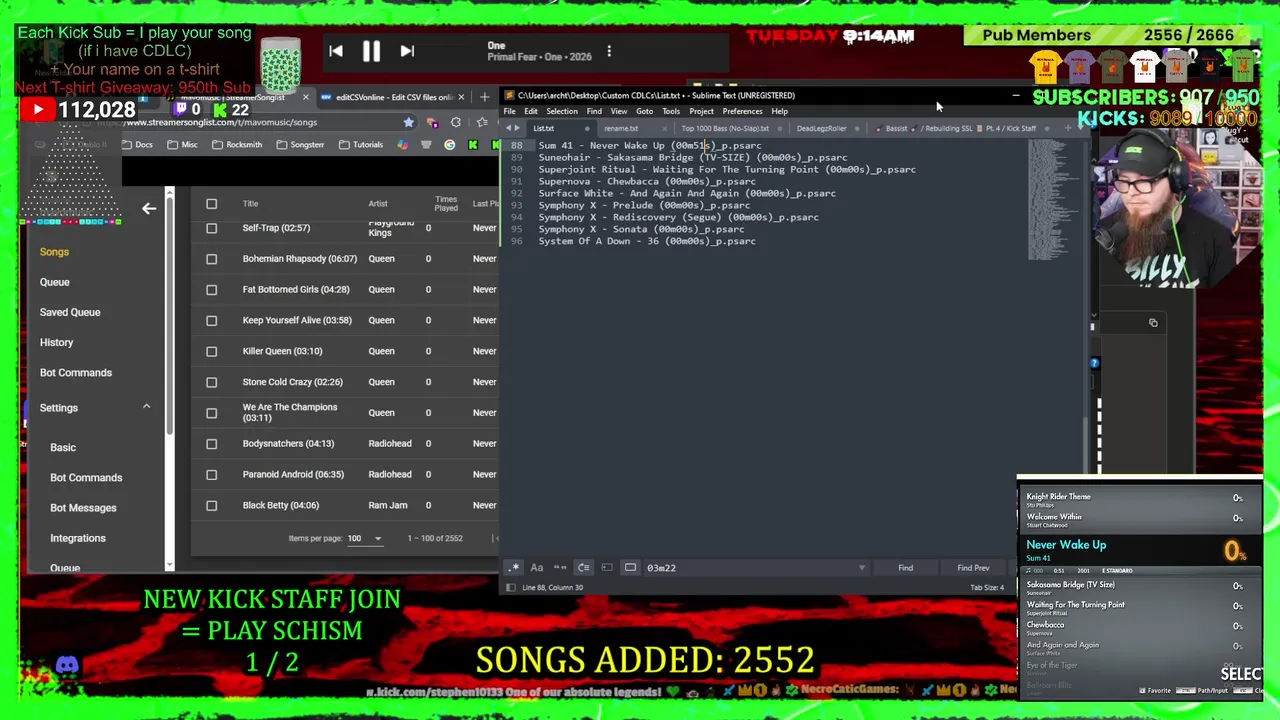
Task: Check the Self-Trap song checkbox
Action: 211,228
